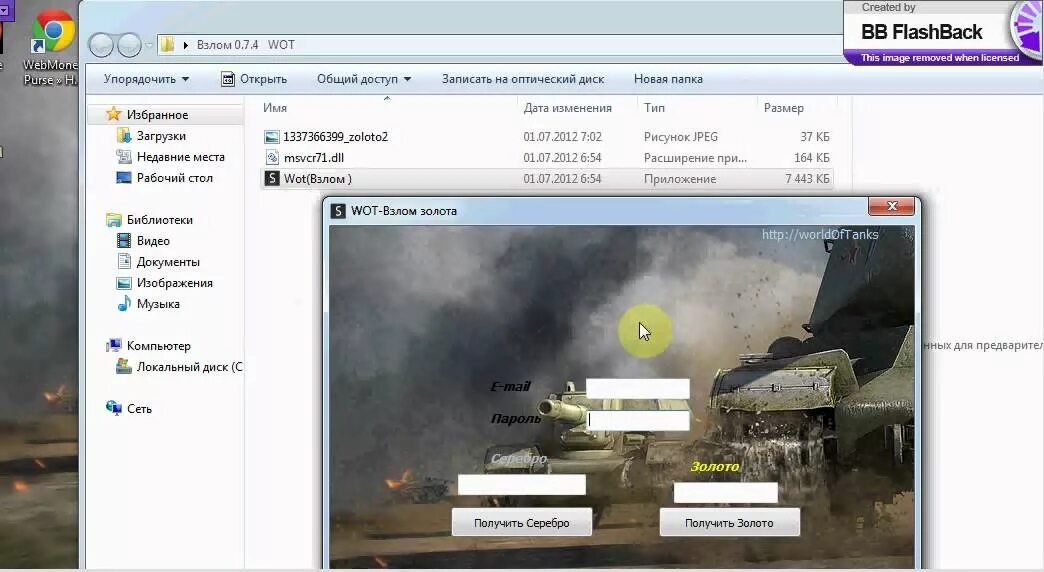The image size is (1044, 572).
Task: Click the 7 443 КБ size cell
Action: coord(807,179)
